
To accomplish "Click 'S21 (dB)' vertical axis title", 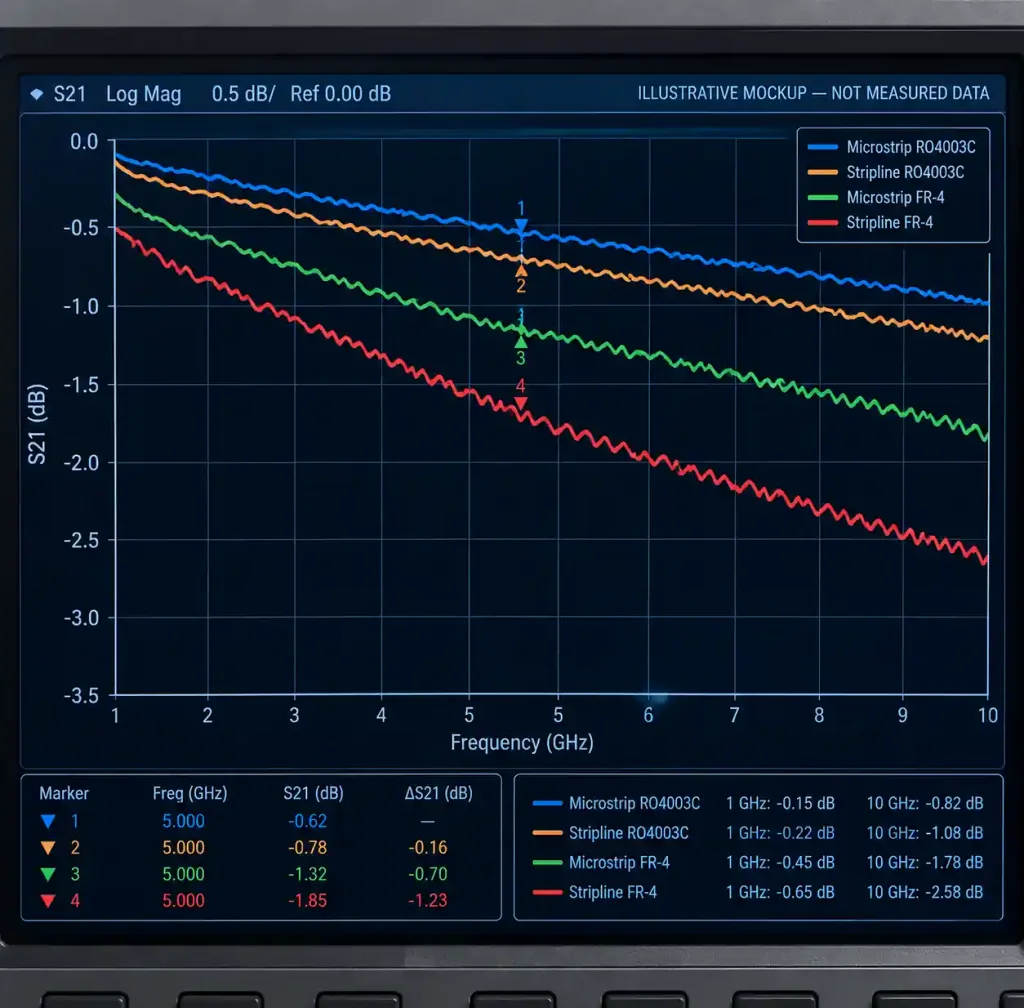I will (x=37, y=424).
